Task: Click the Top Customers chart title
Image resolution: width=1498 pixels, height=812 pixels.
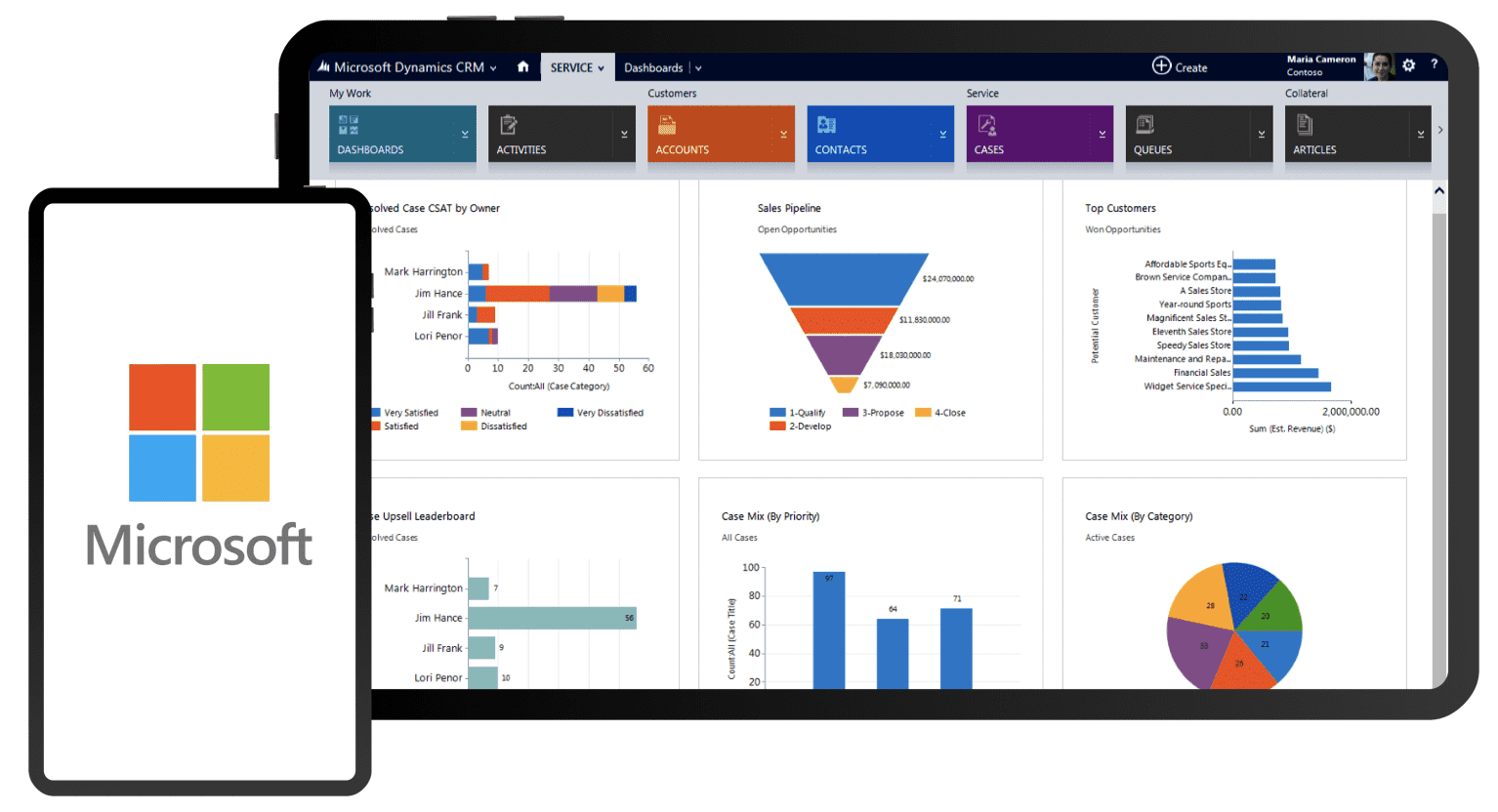Action: 1120,208
